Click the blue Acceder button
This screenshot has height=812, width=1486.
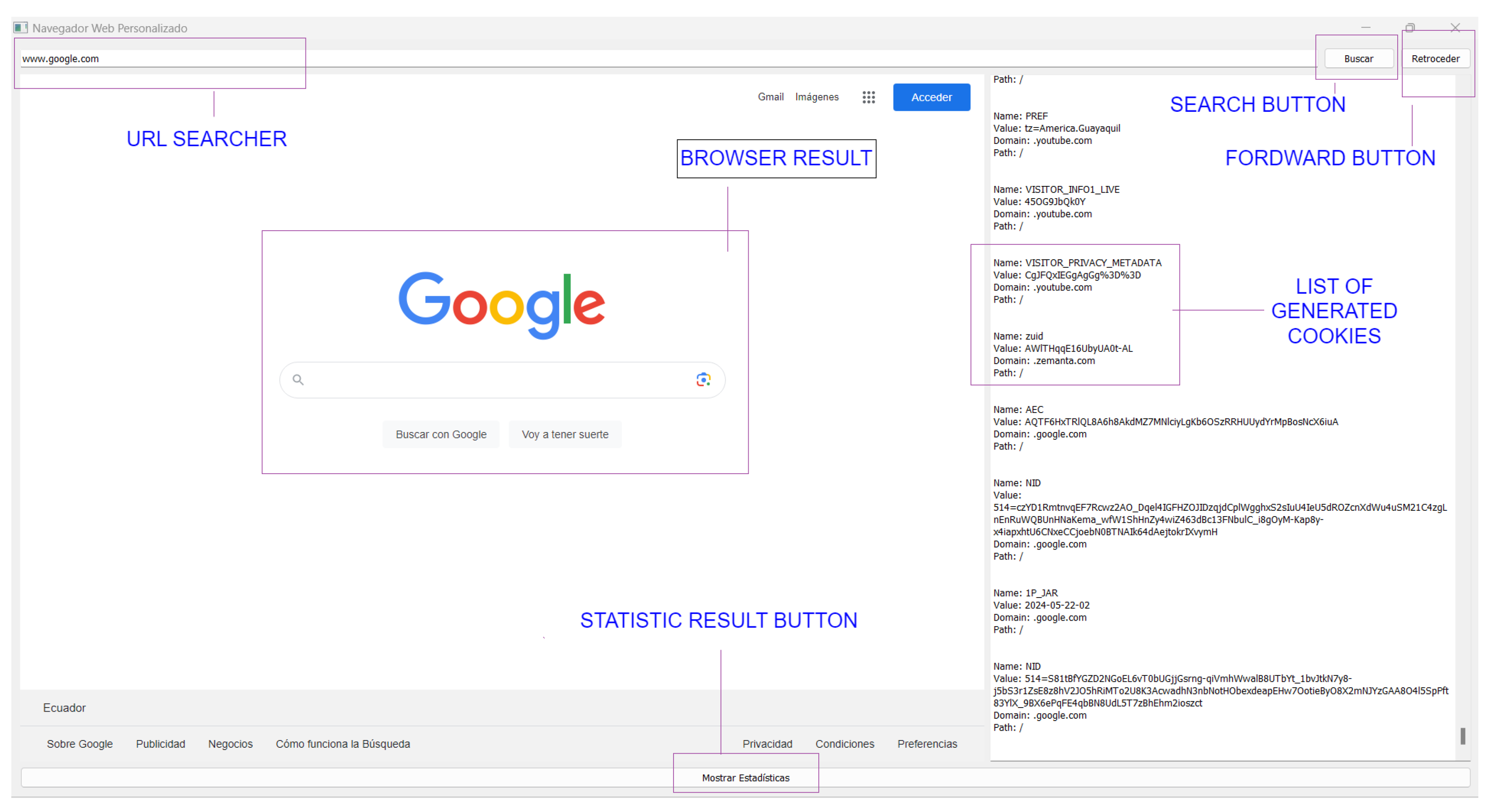(x=931, y=97)
